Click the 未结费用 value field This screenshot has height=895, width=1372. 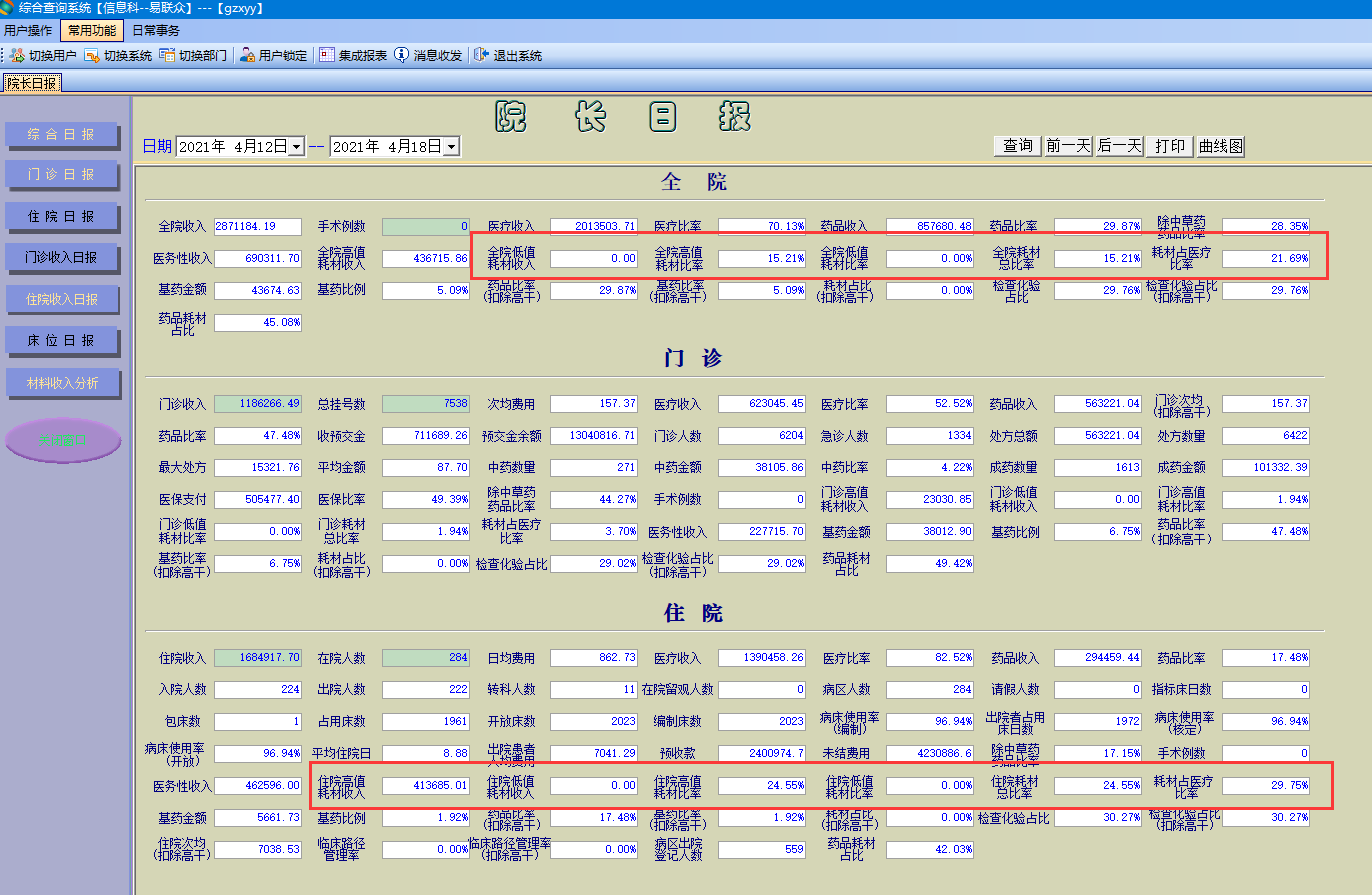[930, 753]
